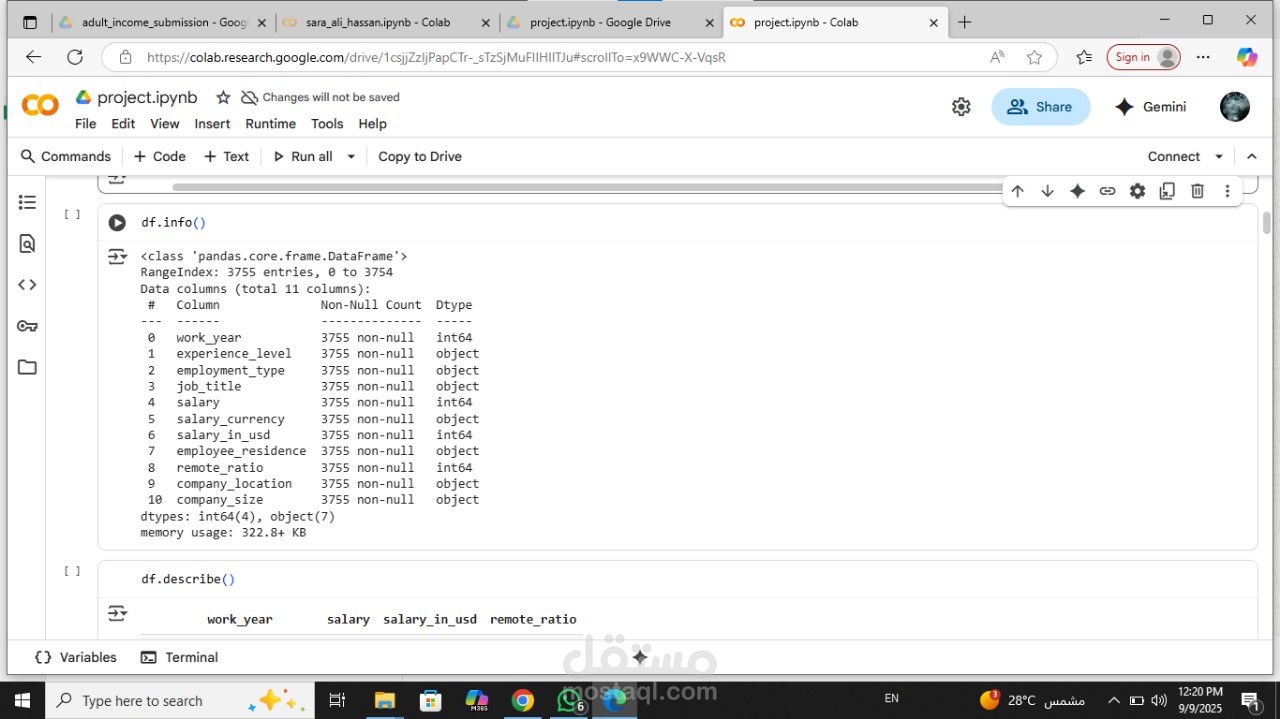Viewport: 1280px width, 719px height.
Task: Open Copilot in Edge browser
Action: [x=1246, y=57]
